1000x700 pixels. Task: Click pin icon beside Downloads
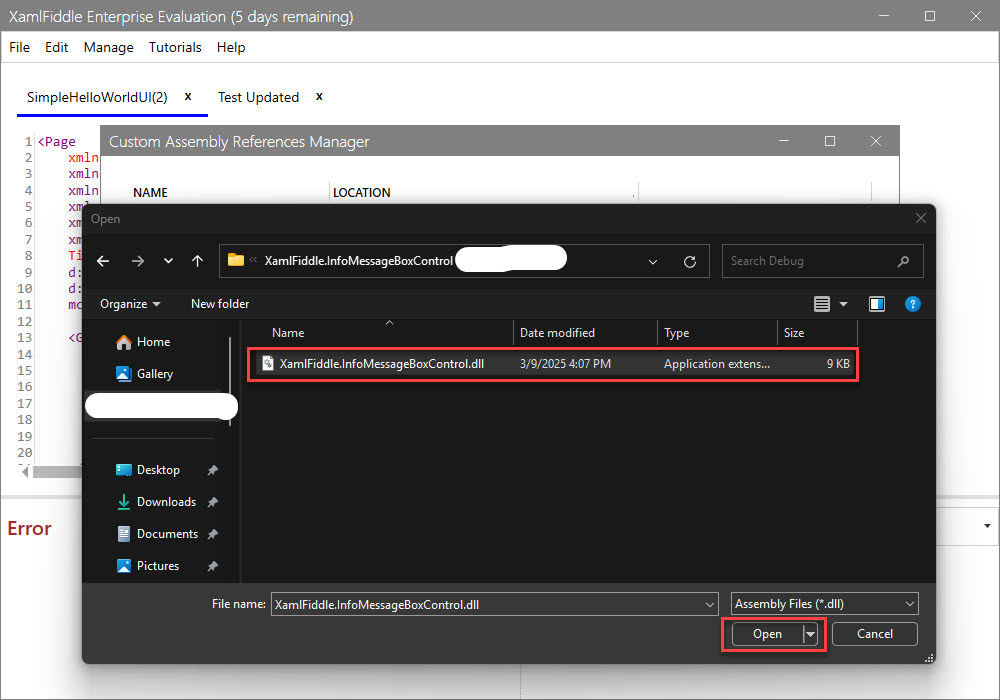[212, 502]
